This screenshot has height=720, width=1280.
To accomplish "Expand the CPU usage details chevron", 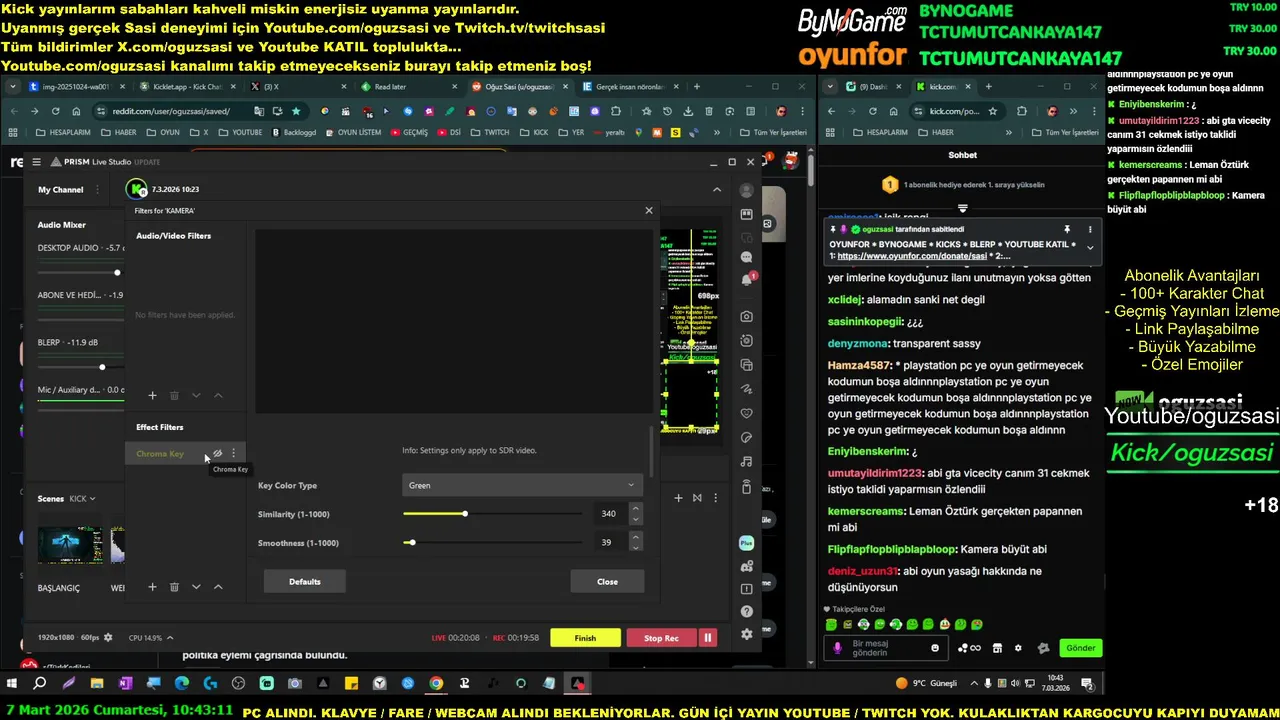I will 170,637.
